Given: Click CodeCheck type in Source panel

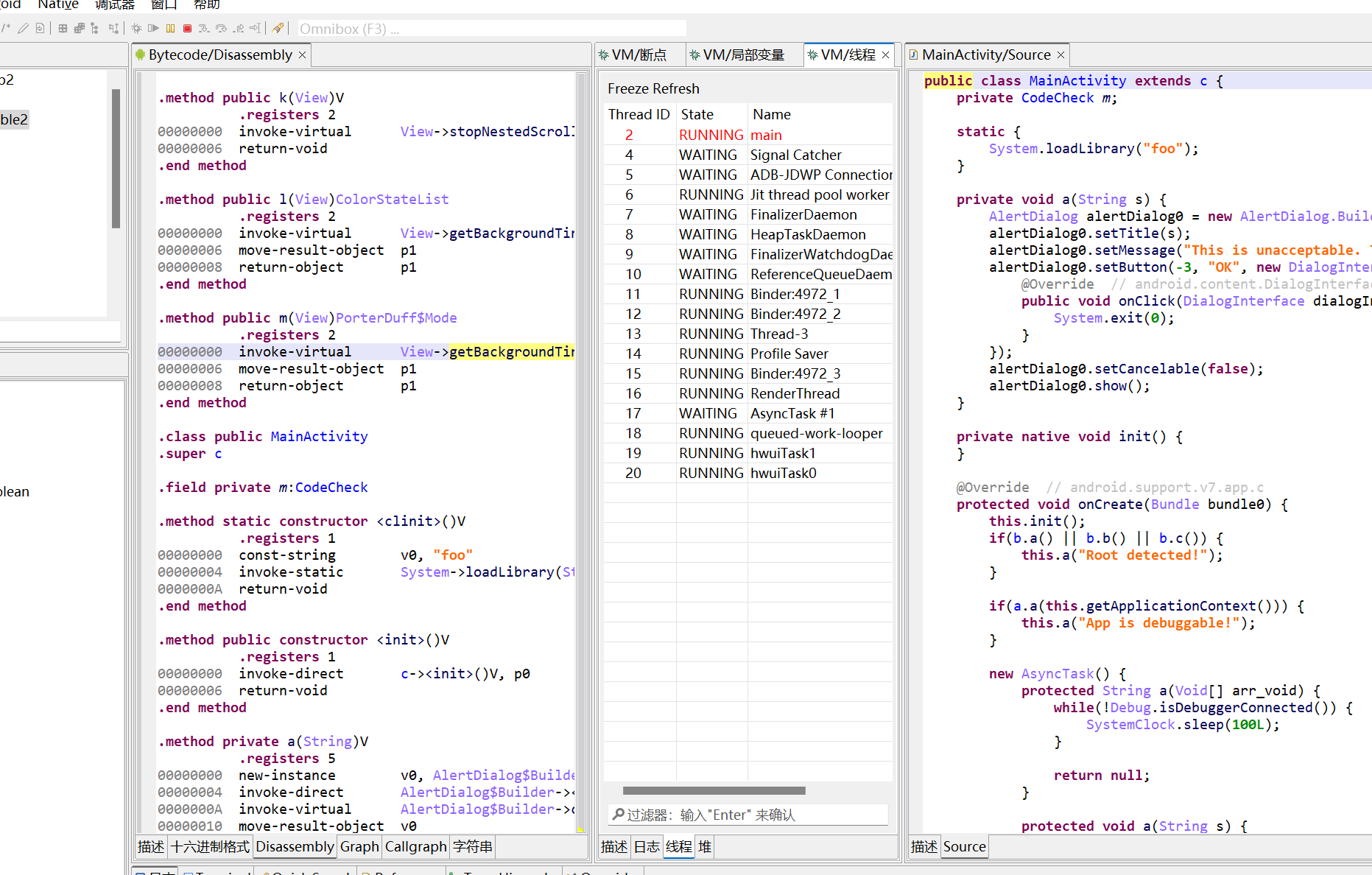Looking at the screenshot, I should pyautogui.click(x=1057, y=98).
